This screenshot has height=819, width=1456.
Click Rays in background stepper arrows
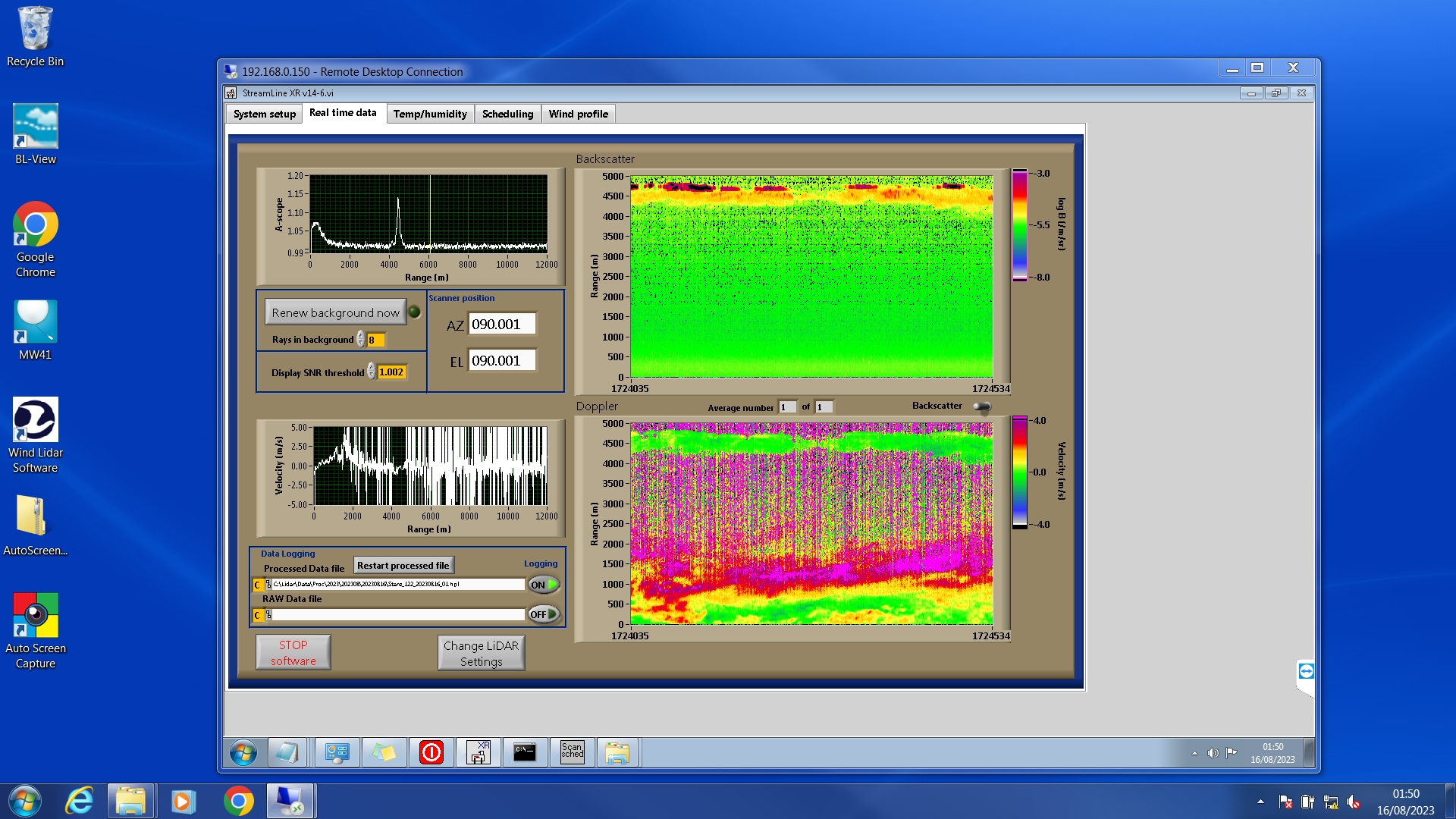click(360, 340)
